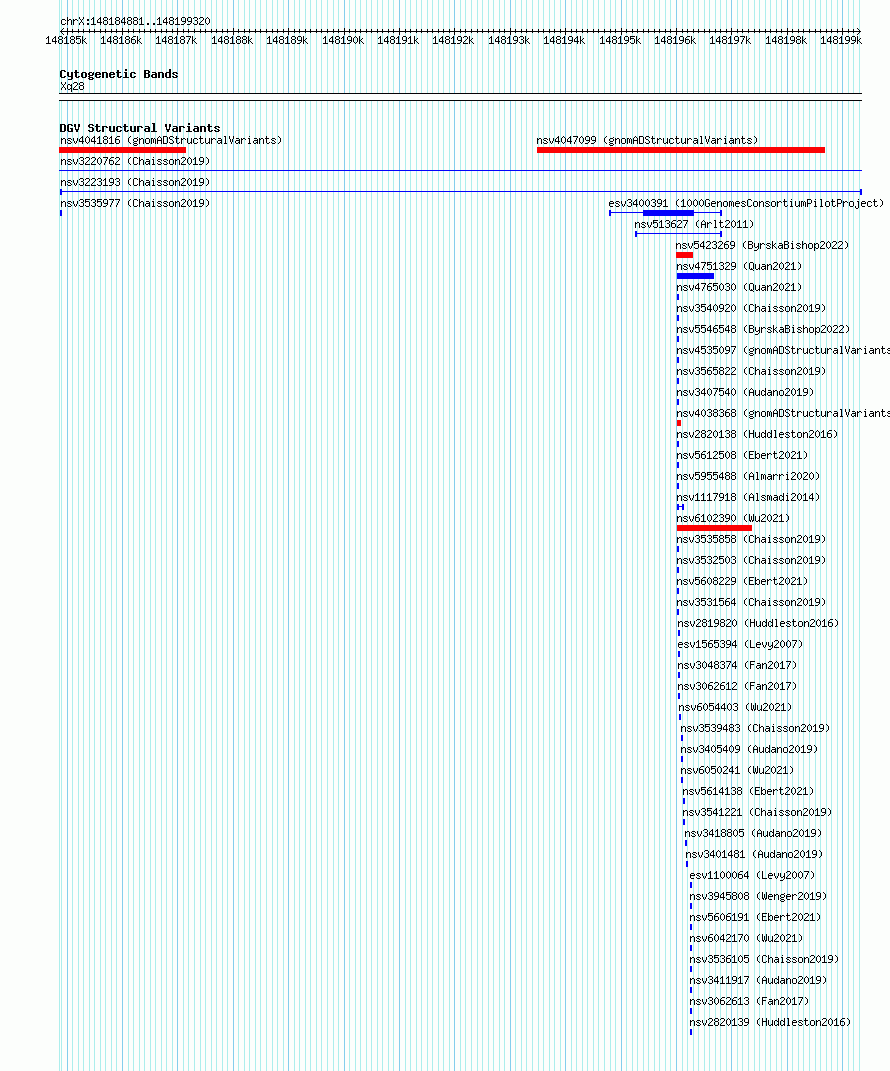Open nsv5423269 (ByrskaBishop2022) variant
890x1071 pixels.
[x=762, y=245]
